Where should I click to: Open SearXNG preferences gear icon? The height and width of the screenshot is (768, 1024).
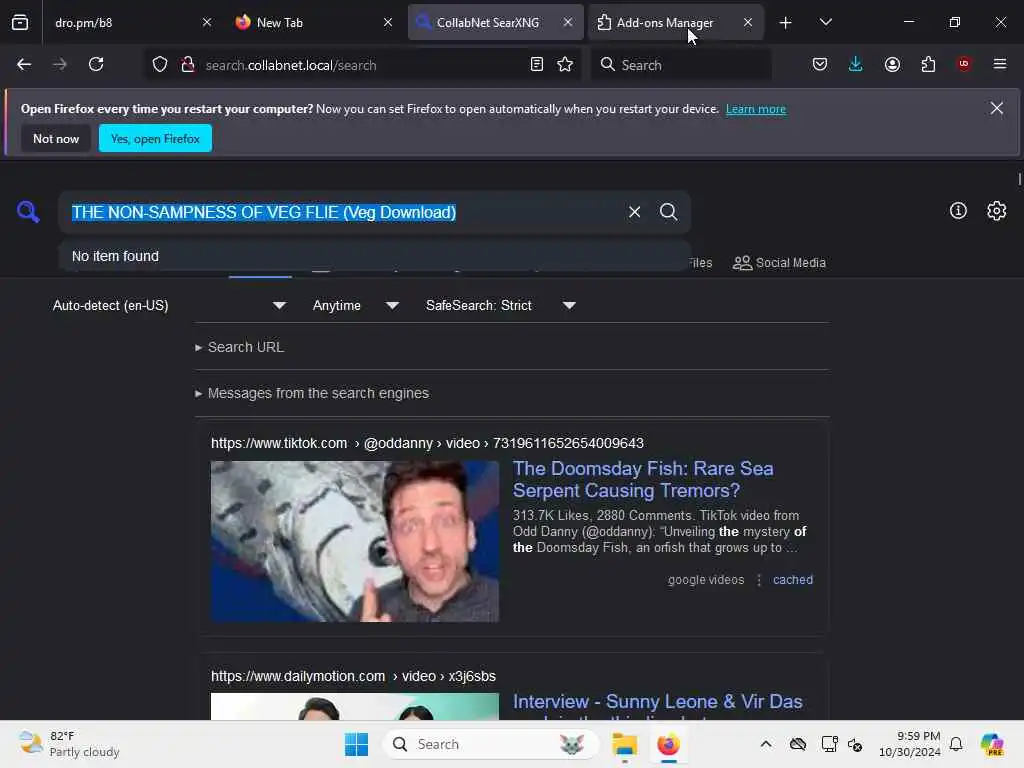click(x=997, y=210)
